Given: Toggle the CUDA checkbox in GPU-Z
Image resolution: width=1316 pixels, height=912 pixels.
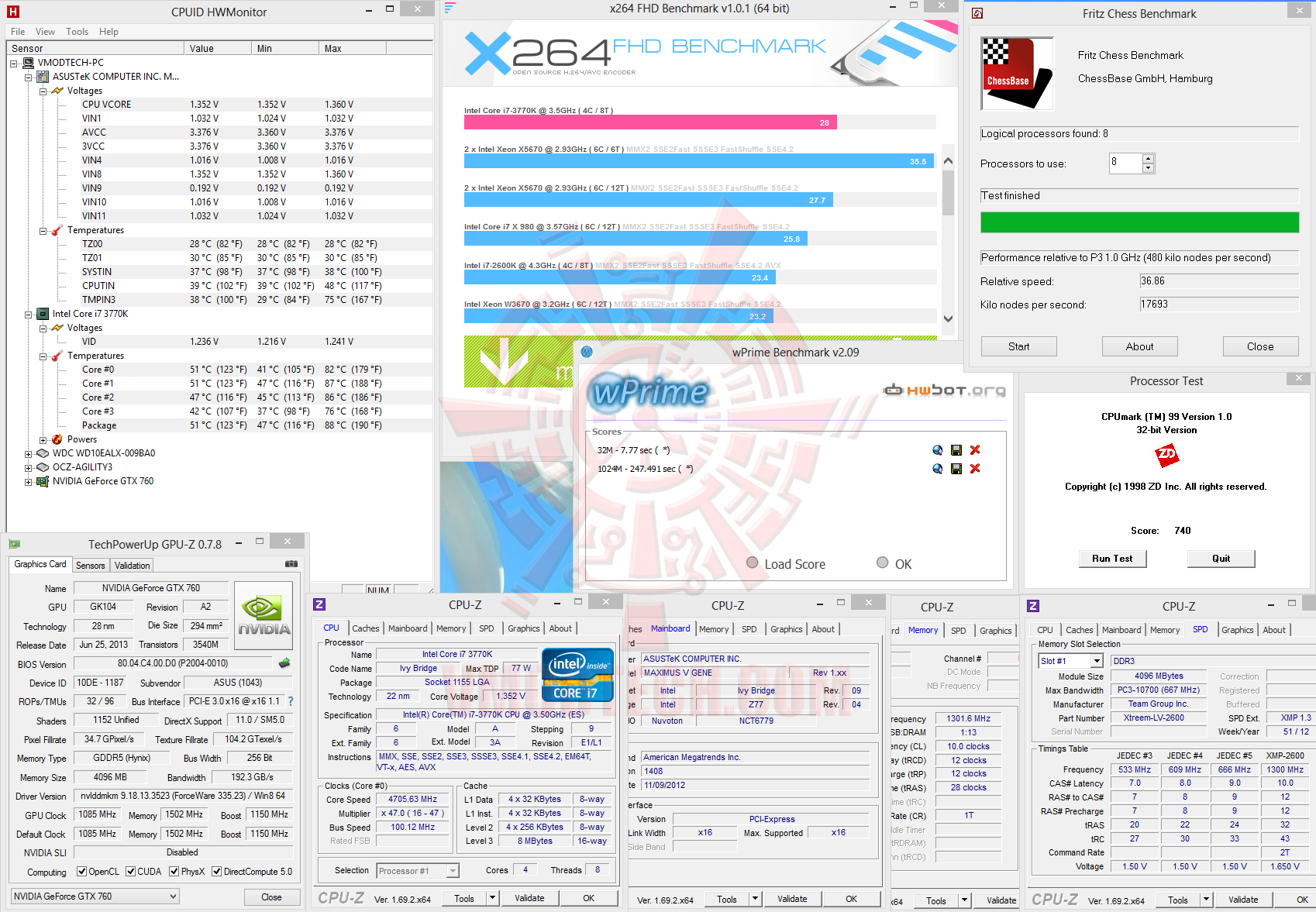Looking at the screenshot, I should click(131, 872).
